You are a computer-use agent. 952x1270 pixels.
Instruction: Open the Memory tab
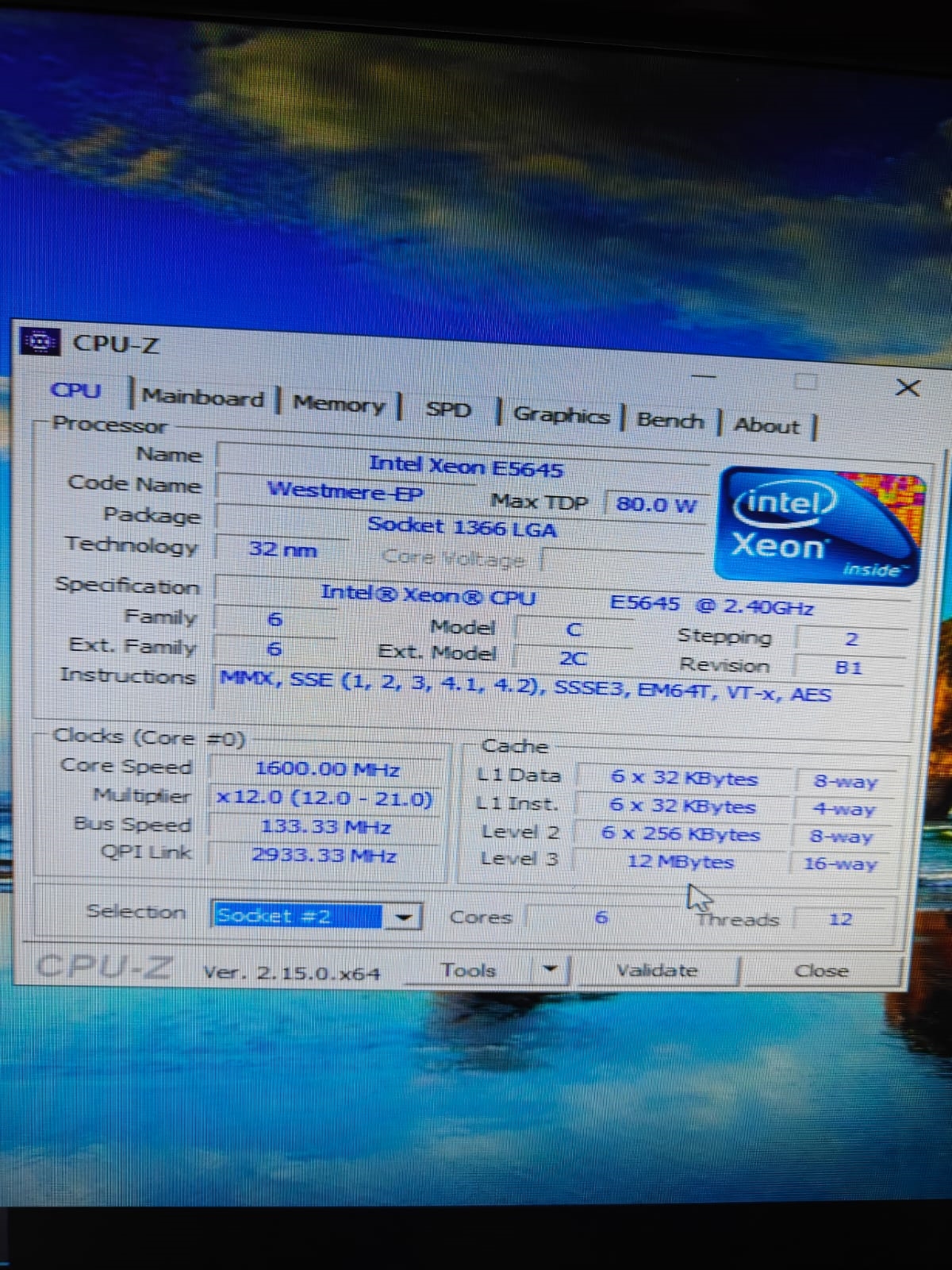[x=339, y=404]
